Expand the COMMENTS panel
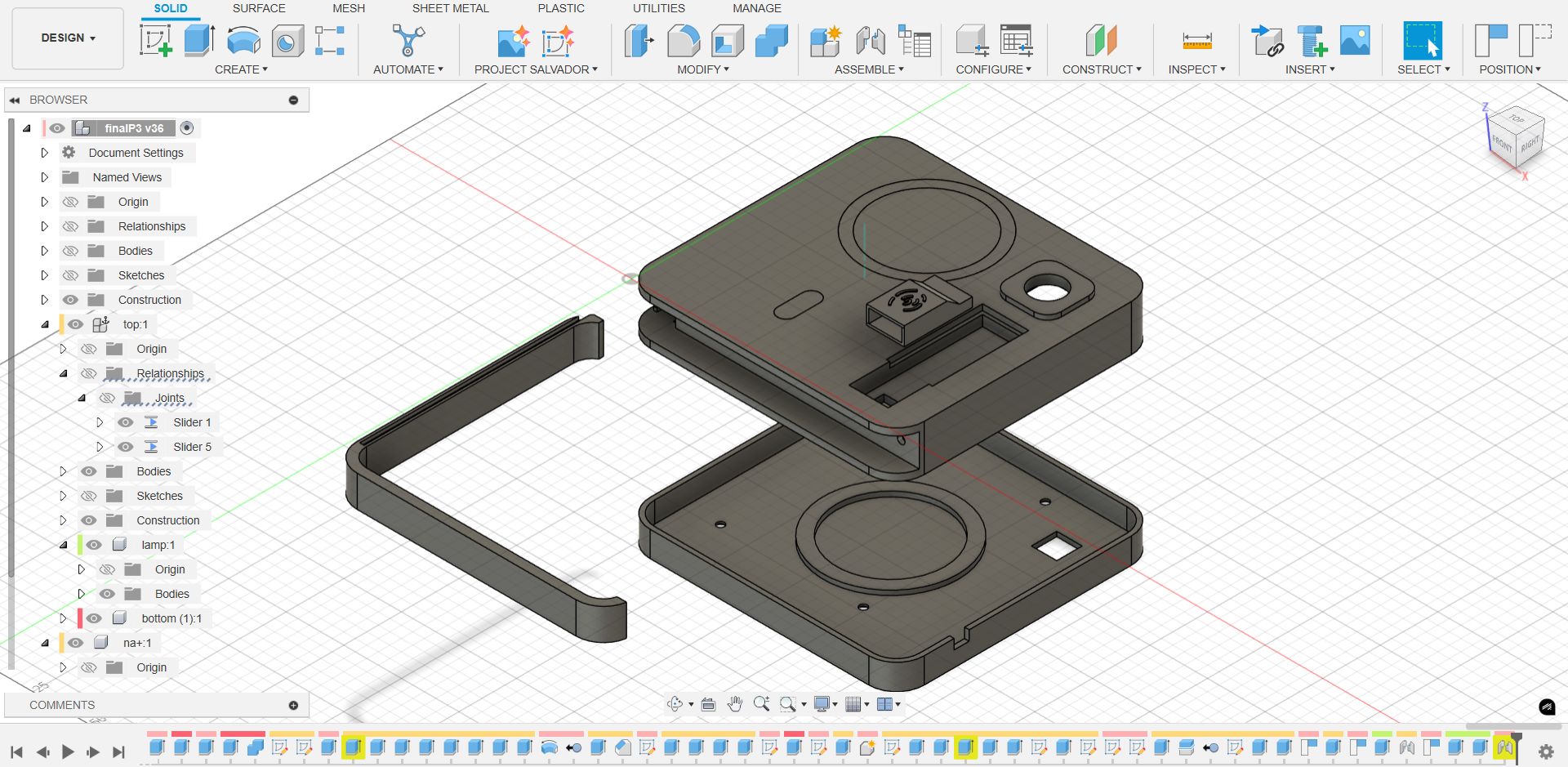 (293, 705)
